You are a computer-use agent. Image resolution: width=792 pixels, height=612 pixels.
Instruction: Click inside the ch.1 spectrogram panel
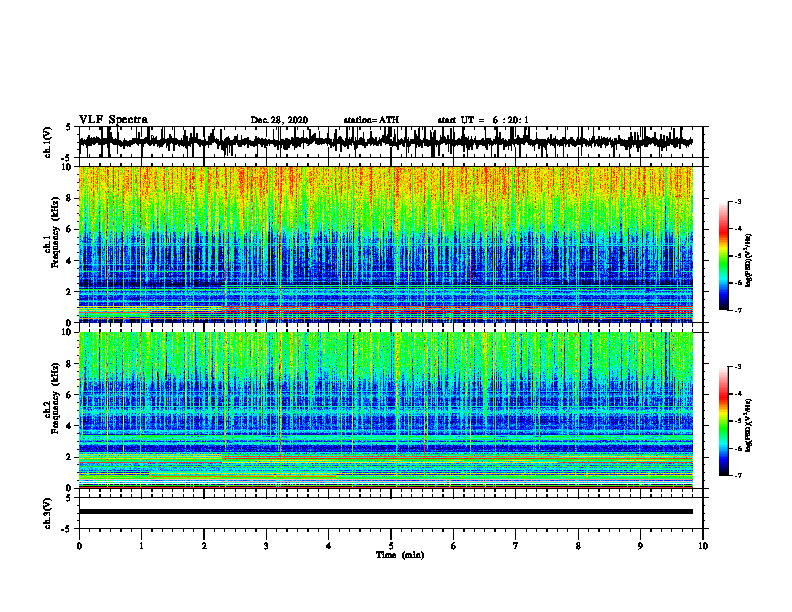tap(385, 244)
